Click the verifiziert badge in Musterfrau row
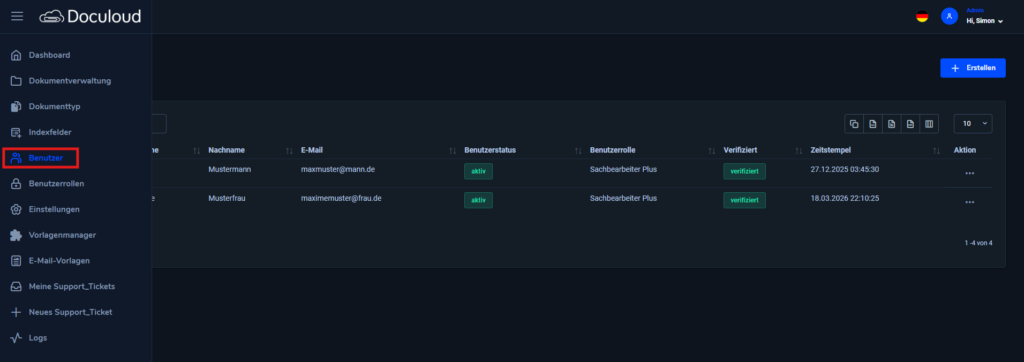The image size is (1024, 362). click(x=744, y=200)
